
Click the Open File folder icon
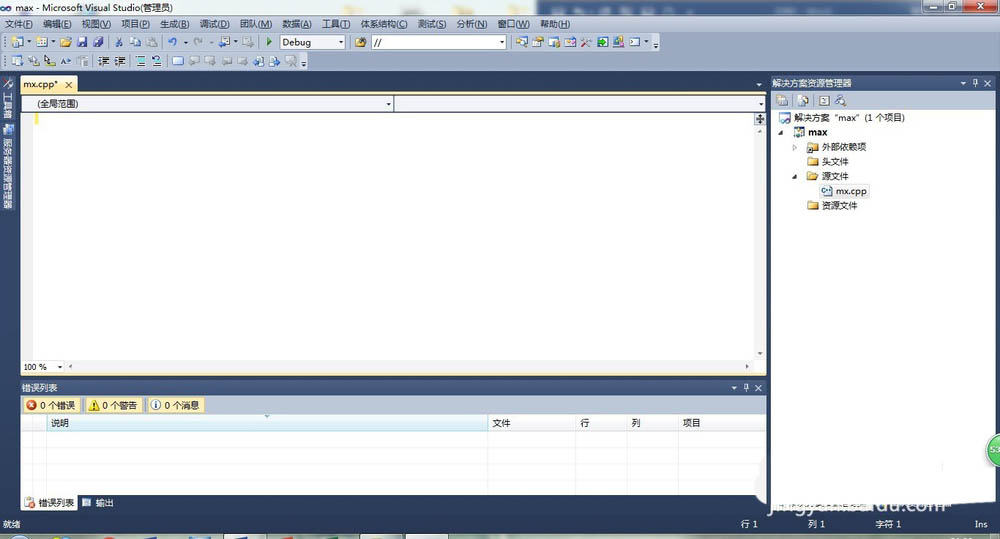[66, 42]
